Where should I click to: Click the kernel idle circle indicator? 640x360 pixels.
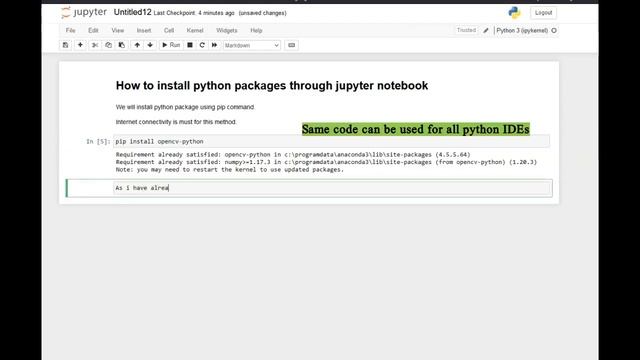coord(554,31)
